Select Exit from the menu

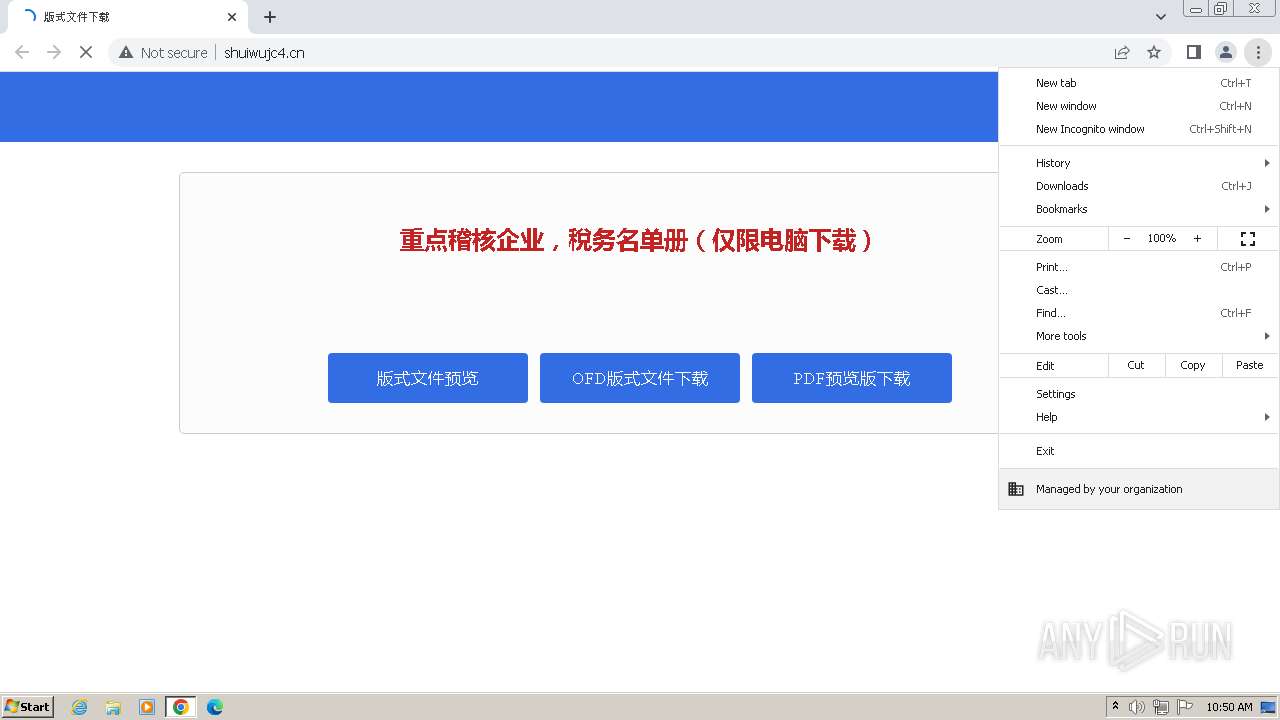[1139, 451]
